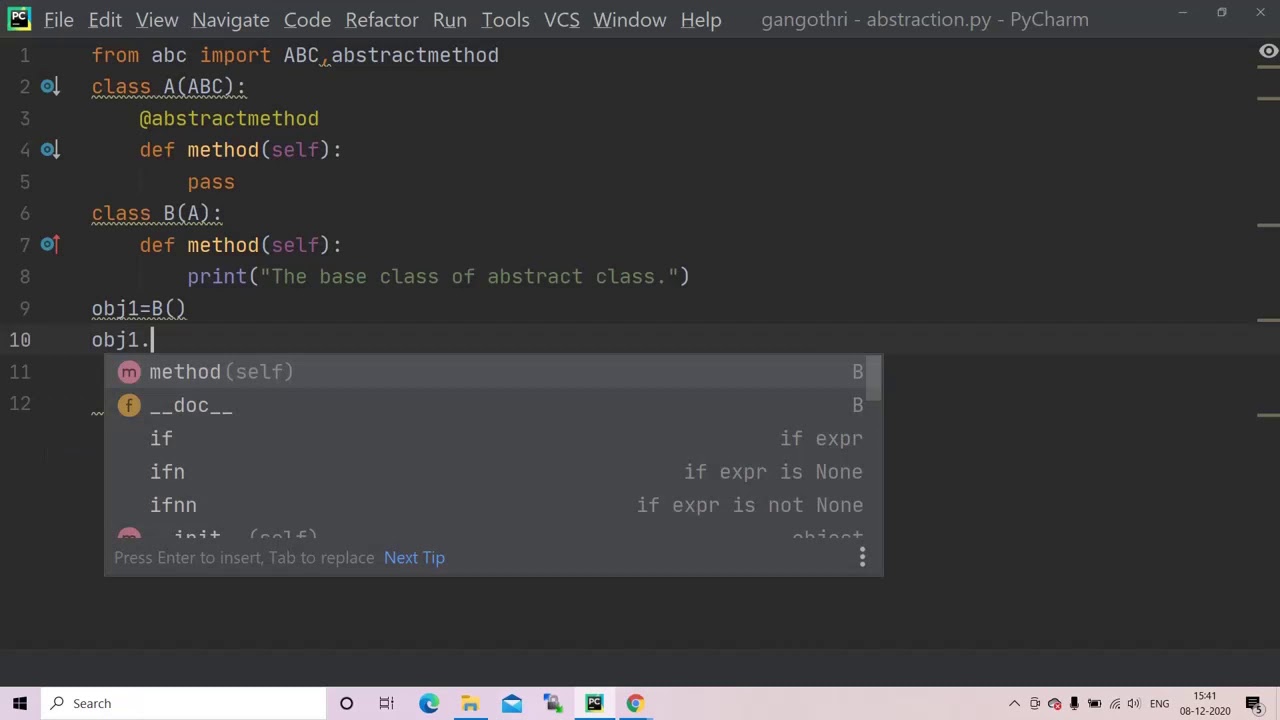Click 'class B(A):' on line 6
Screen dimensions: 1280x720
[157, 213]
